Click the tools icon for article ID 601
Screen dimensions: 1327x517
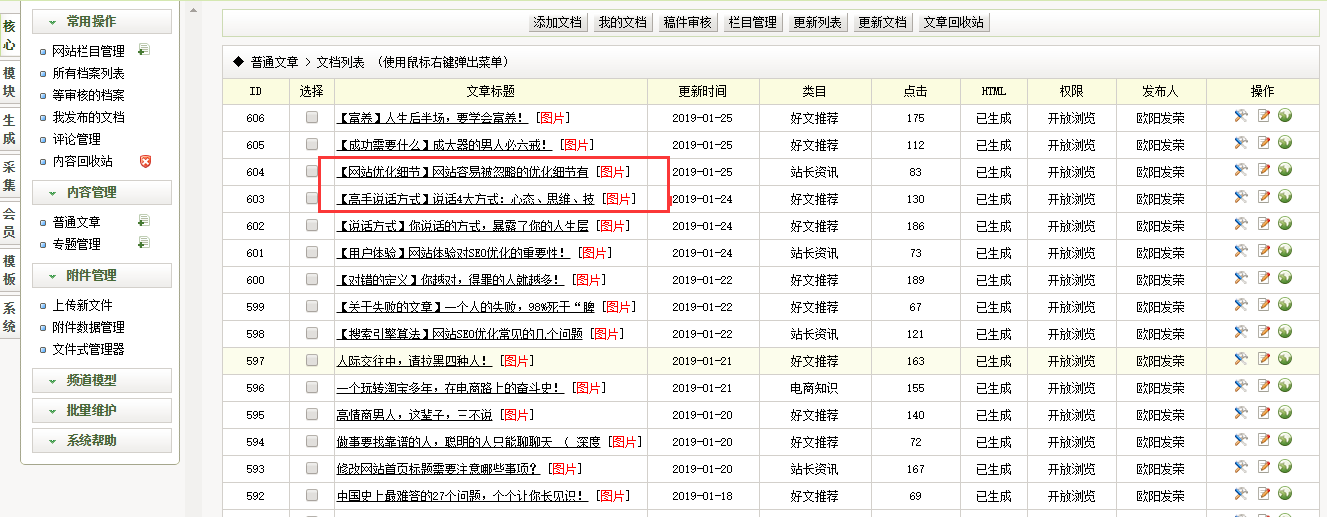pos(1241,251)
